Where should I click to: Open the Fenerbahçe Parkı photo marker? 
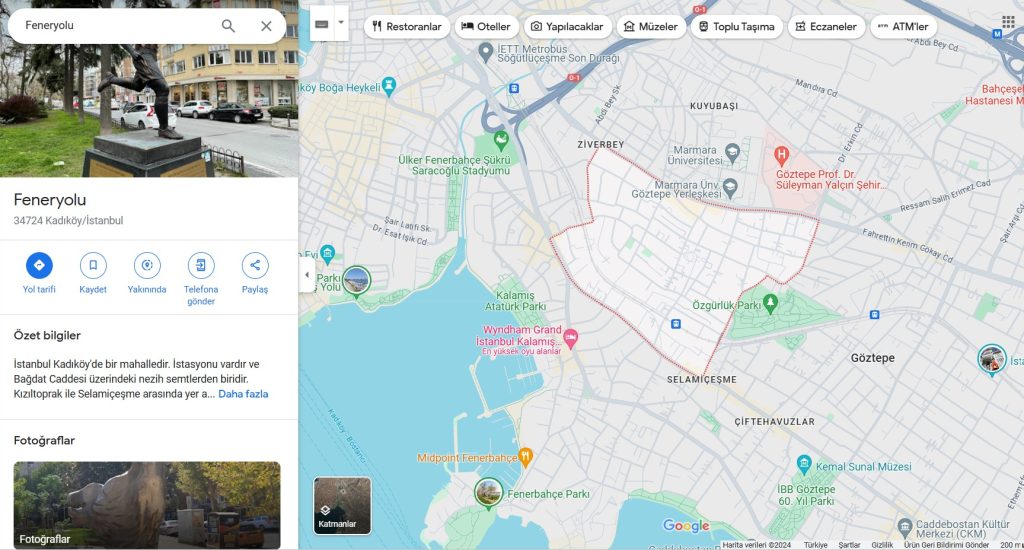pyautogui.click(x=488, y=493)
